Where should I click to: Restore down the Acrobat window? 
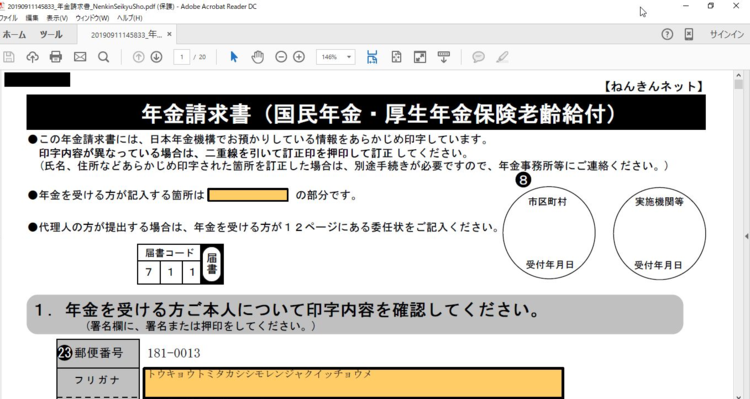(711, 6)
